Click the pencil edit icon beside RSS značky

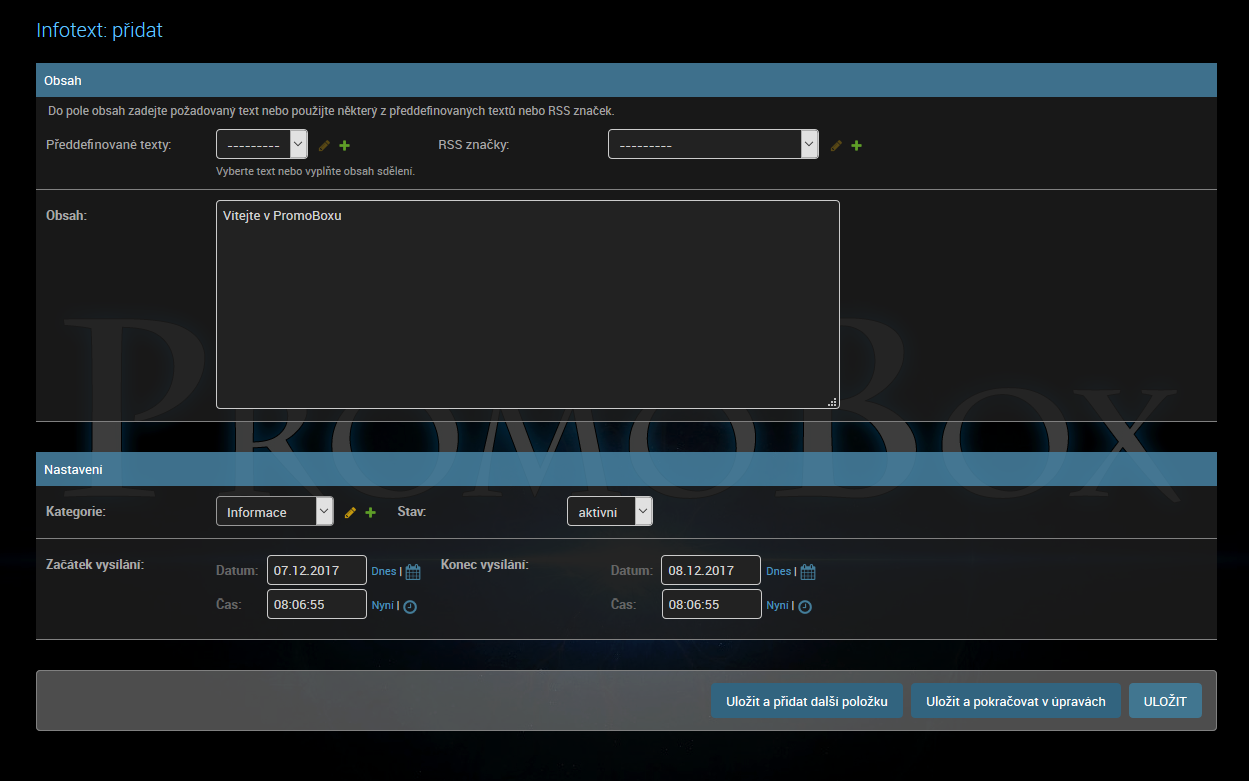point(836,146)
